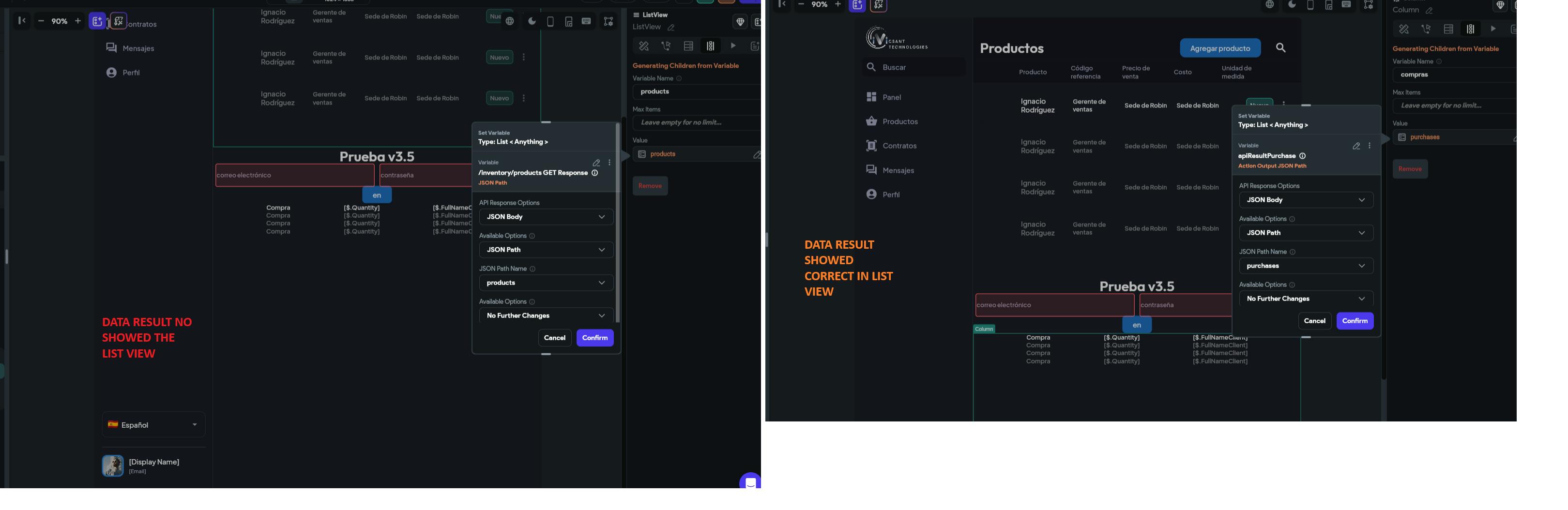Click correo electrónico field in right screenshot
Screen dimensions: 1568x510
tap(1055, 305)
